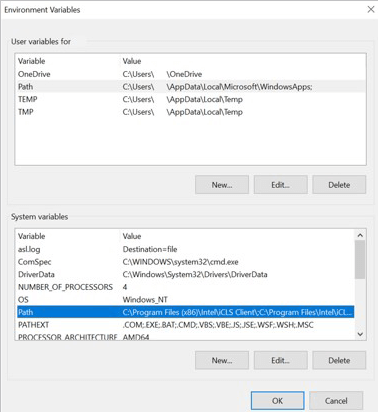Select the ComSpec system variable
This screenshot has height=412, width=378.
tap(185, 262)
